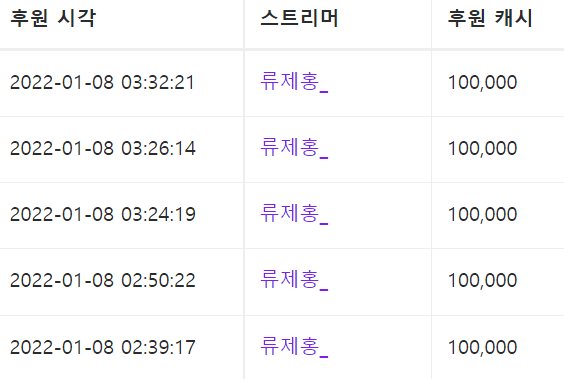
Task: Click column divider between 후원 시각 and 스트리머 headers
Action: tap(244, 24)
